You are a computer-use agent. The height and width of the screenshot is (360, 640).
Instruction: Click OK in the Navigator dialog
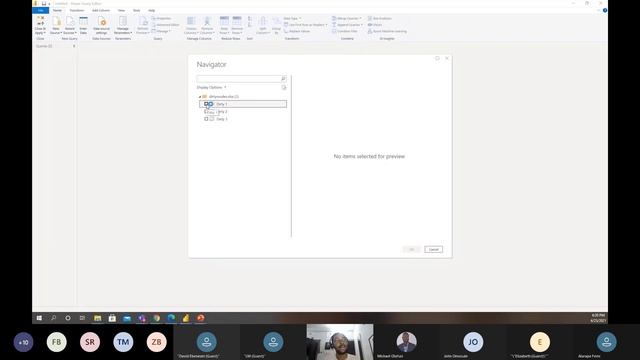(411, 249)
